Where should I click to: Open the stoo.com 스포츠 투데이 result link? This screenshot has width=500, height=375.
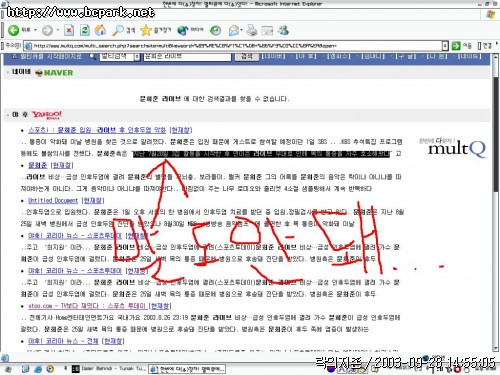pyautogui.click(x=87, y=306)
